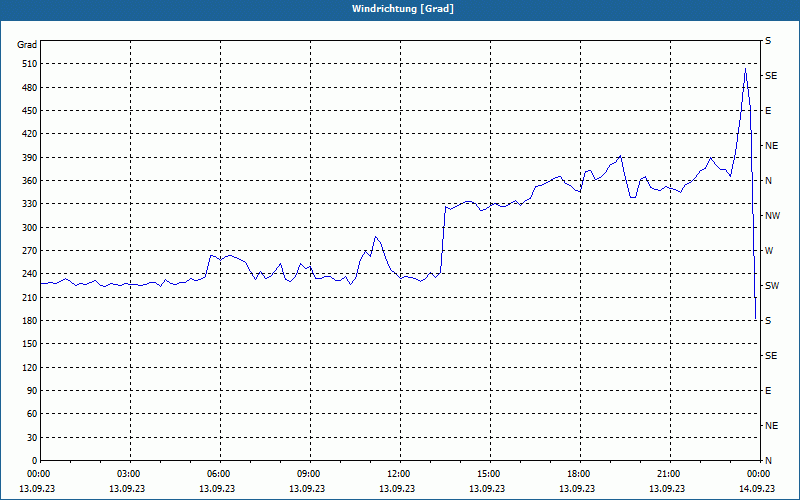Click the NW compass label
800x500 pixels.
772,216
